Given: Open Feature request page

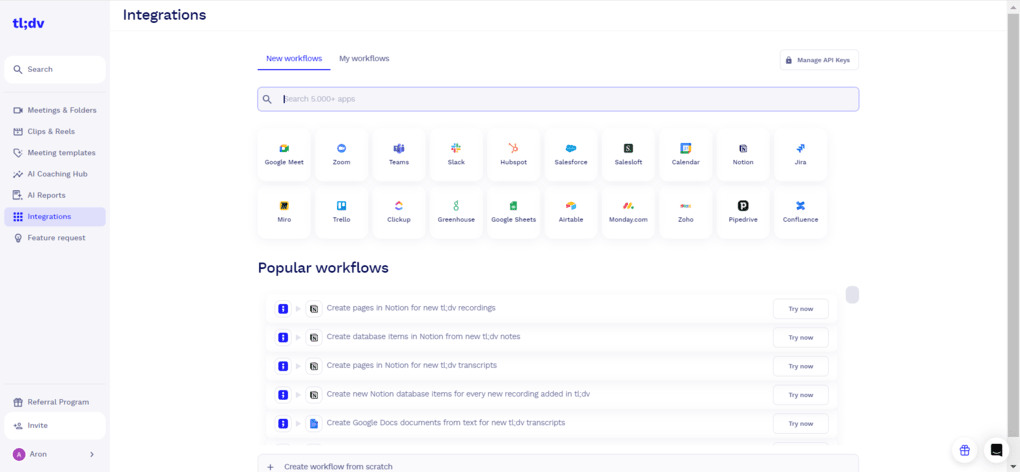Looking at the screenshot, I should (x=55, y=238).
